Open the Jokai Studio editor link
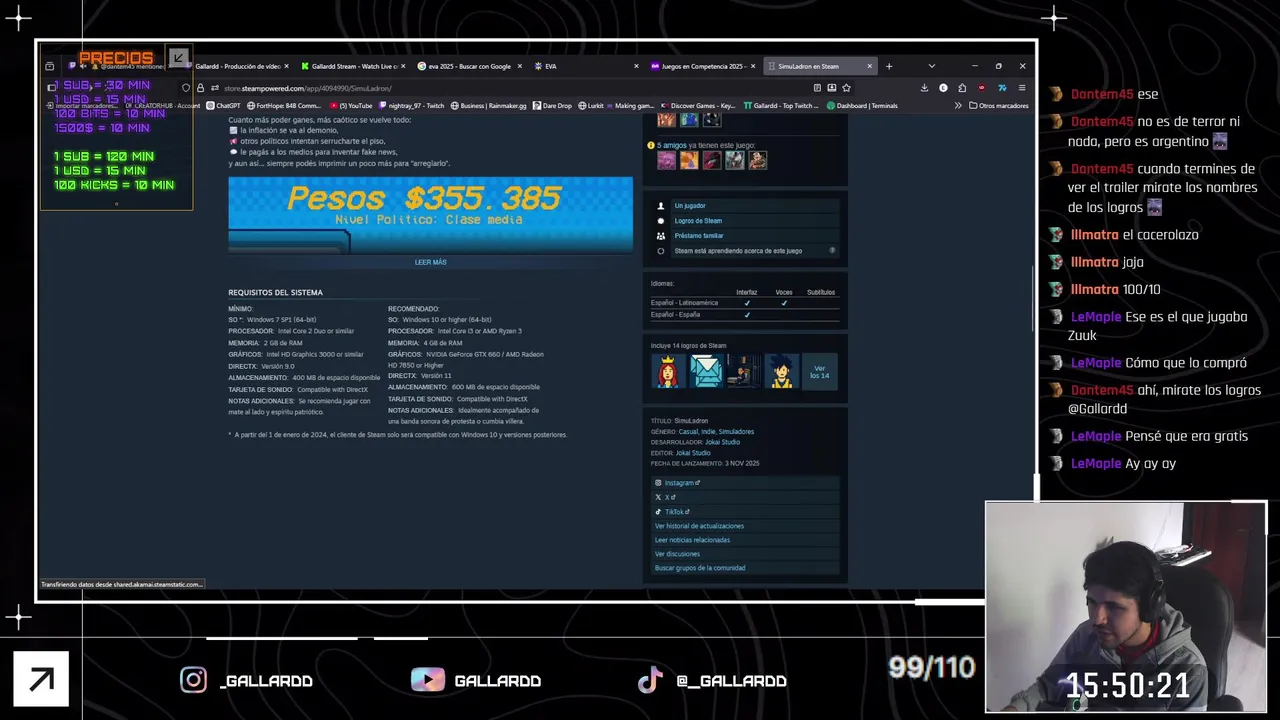The image size is (1280, 720). tap(693, 453)
